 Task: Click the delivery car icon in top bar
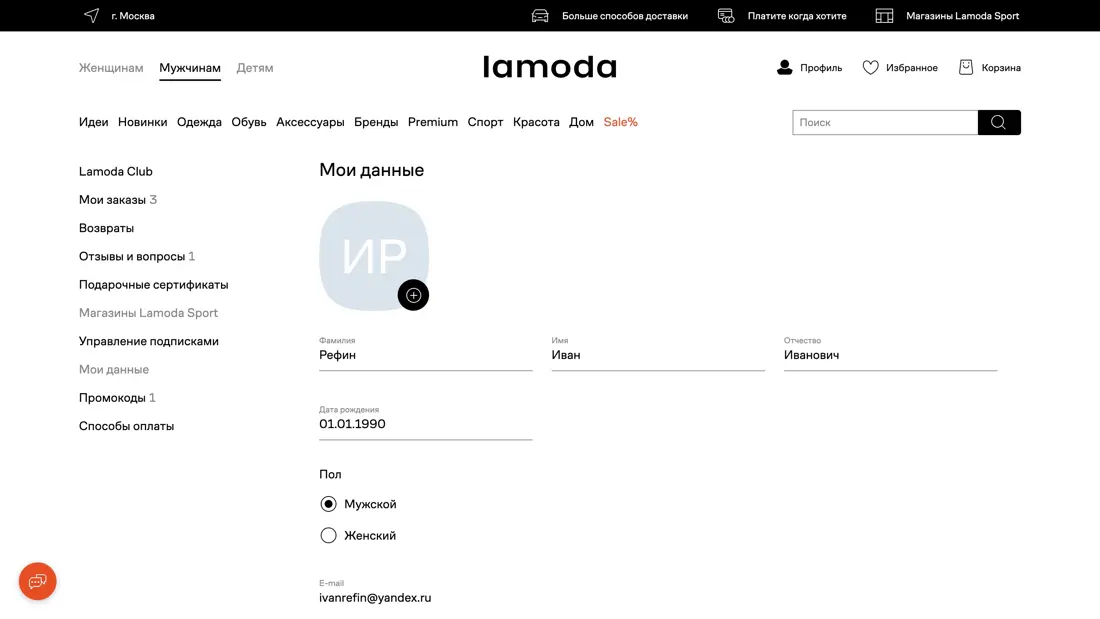tap(540, 16)
